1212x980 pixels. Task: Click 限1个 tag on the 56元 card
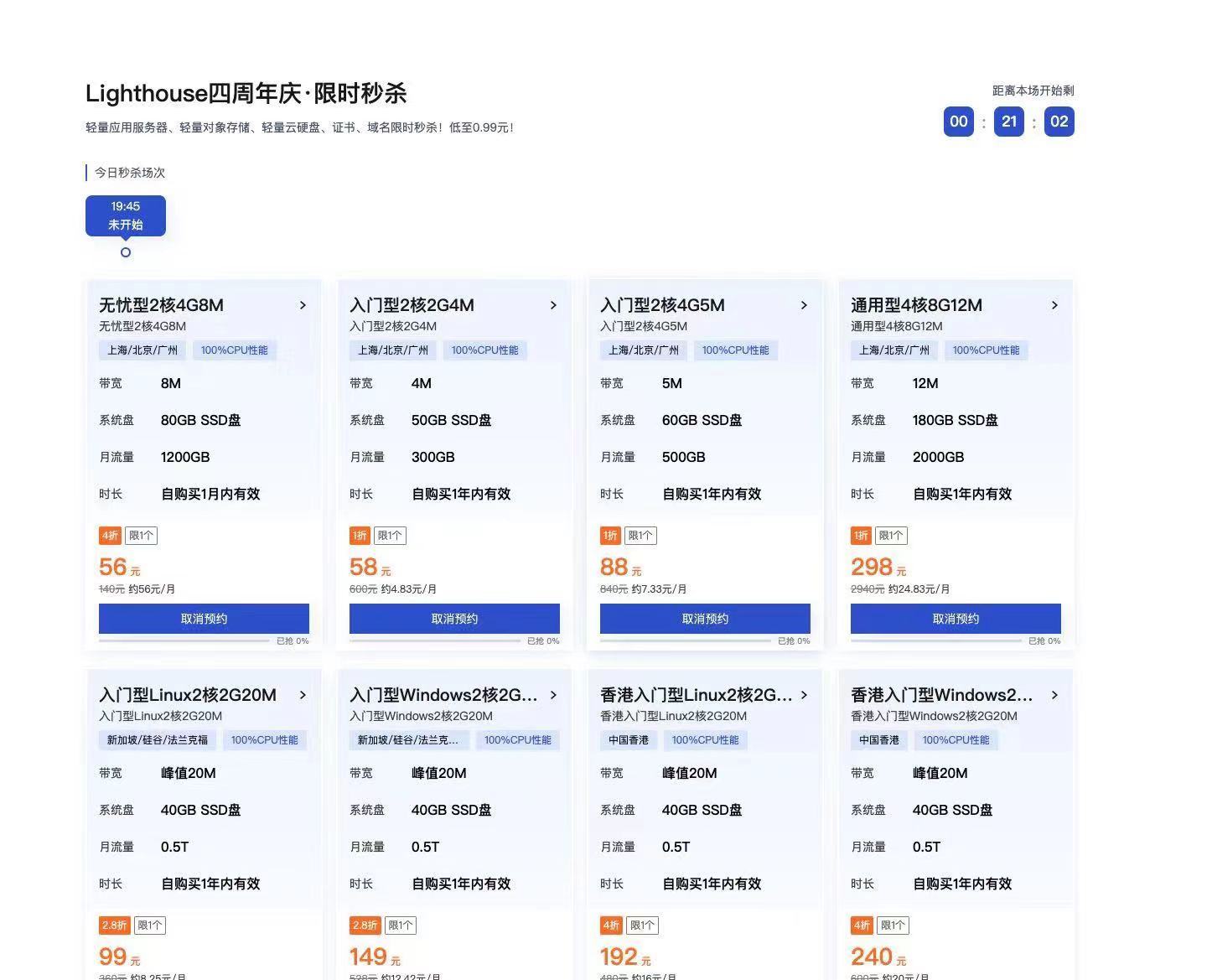tap(141, 536)
